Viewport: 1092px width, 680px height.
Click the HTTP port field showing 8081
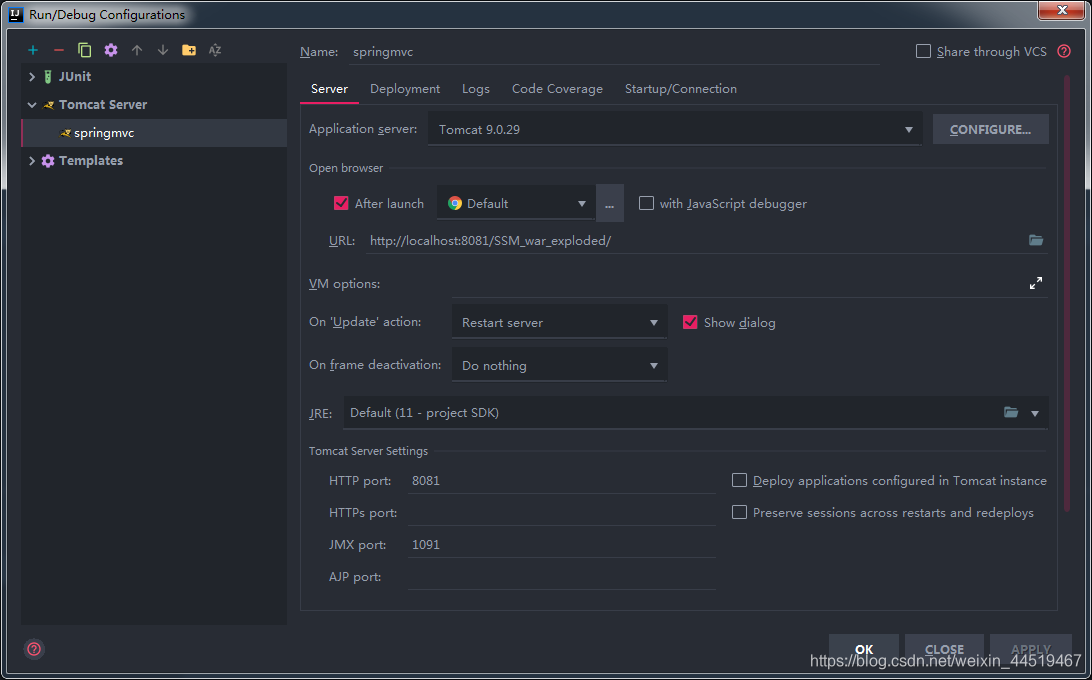562,481
